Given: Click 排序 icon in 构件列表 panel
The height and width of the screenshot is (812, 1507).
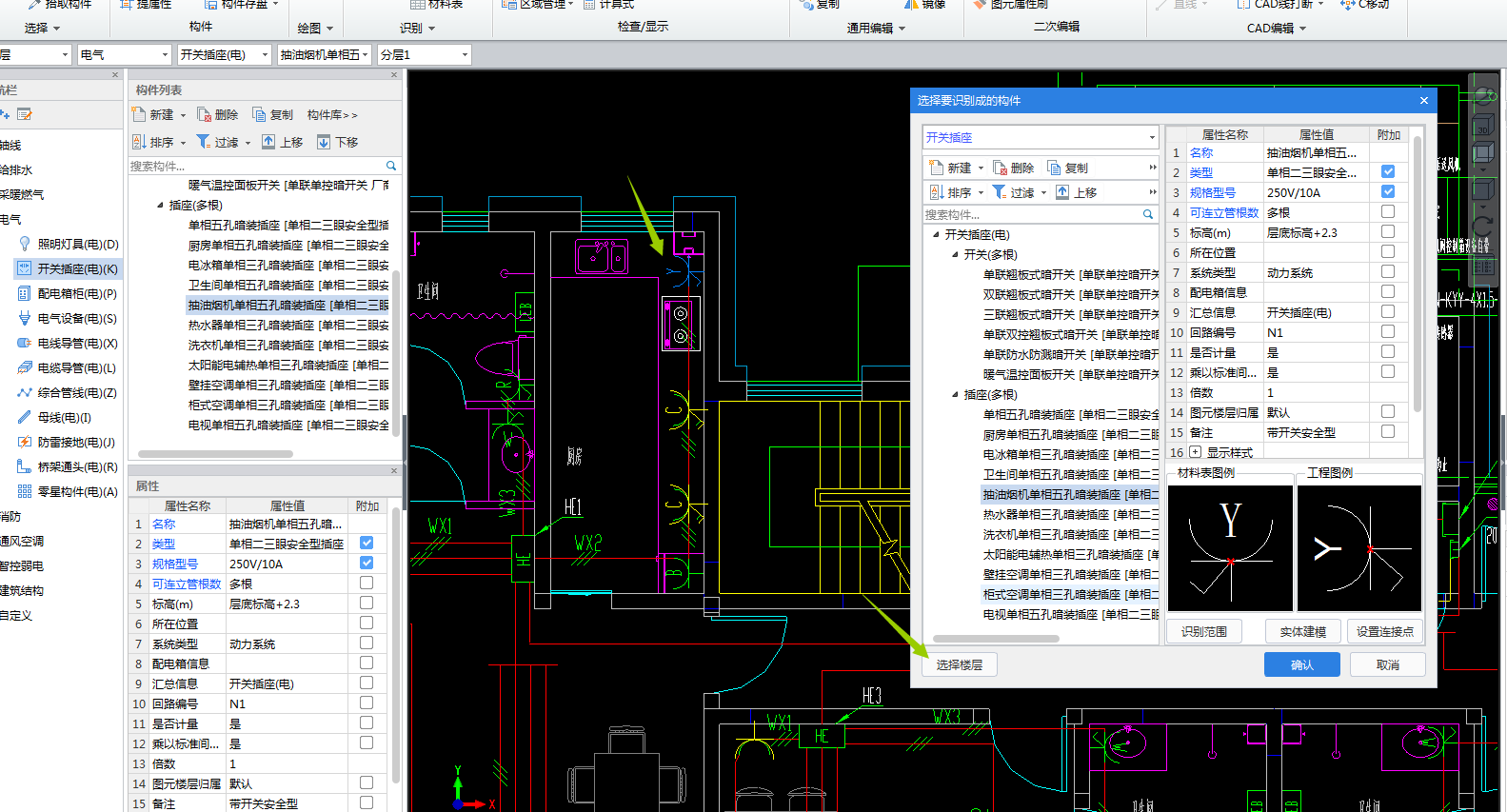Looking at the screenshot, I should click(139, 142).
